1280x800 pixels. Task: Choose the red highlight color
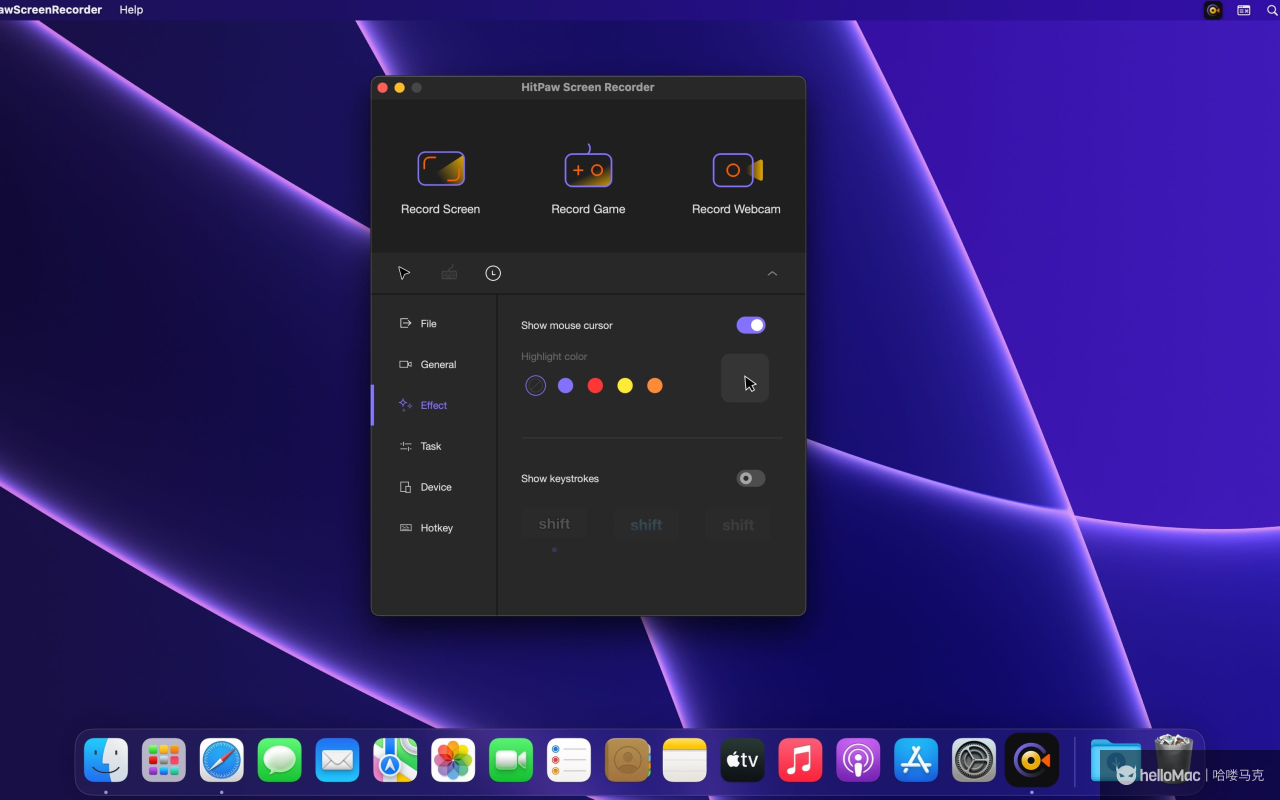click(595, 385)
